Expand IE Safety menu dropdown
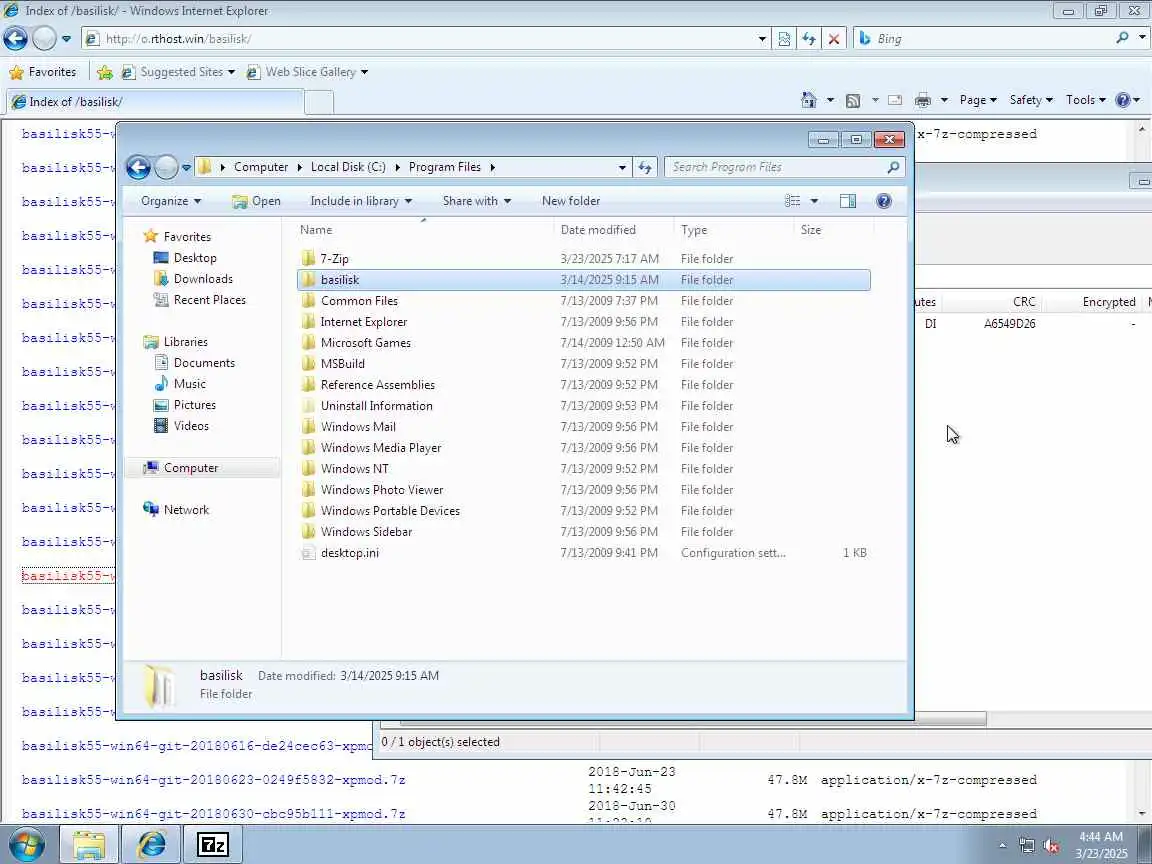This screenshot has width=1152, height=864. click(x=1031, y=100)
